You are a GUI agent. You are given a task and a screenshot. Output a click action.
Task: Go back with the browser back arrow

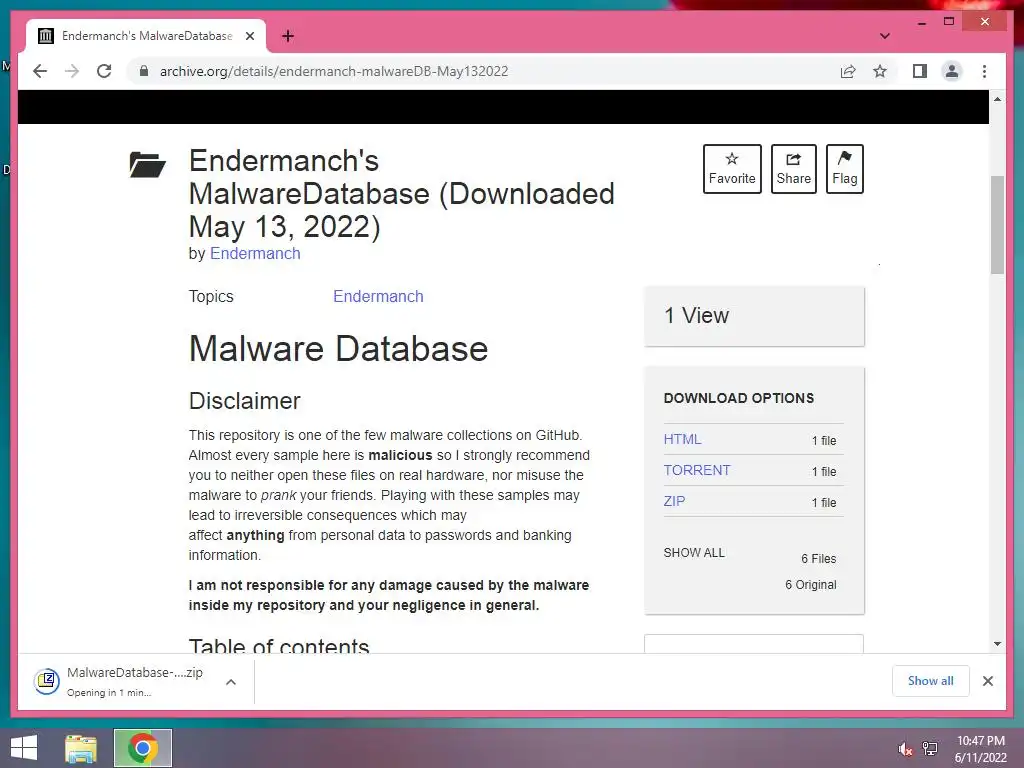click(x=40, y=71)
